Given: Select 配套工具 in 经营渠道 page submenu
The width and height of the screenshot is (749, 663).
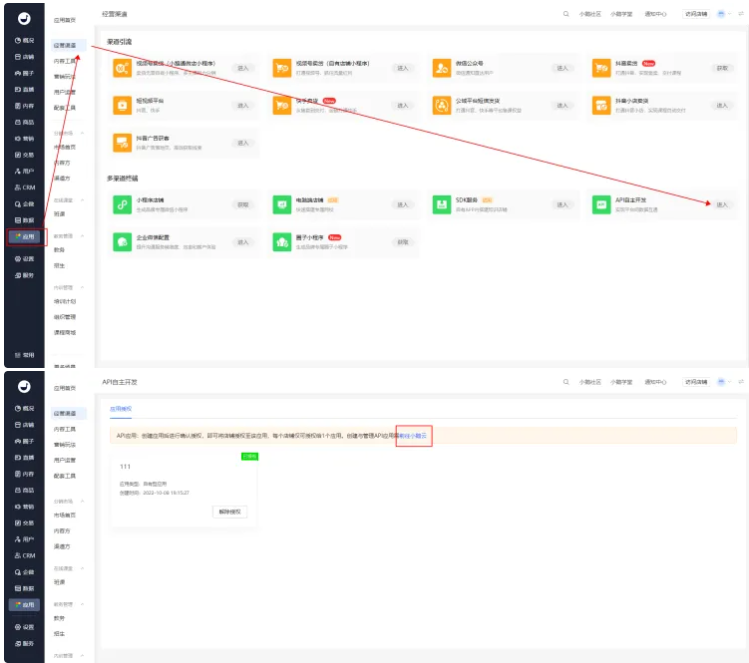Looking at the screenshot, I should click(x=64, y=107).
